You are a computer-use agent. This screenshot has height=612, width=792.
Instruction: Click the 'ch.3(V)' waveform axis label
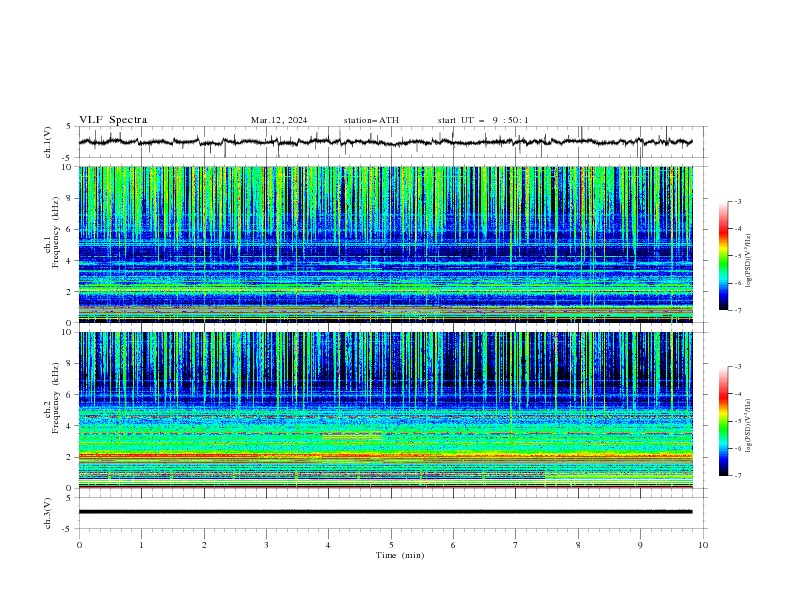pyautogui.click(x=48, y=513)
